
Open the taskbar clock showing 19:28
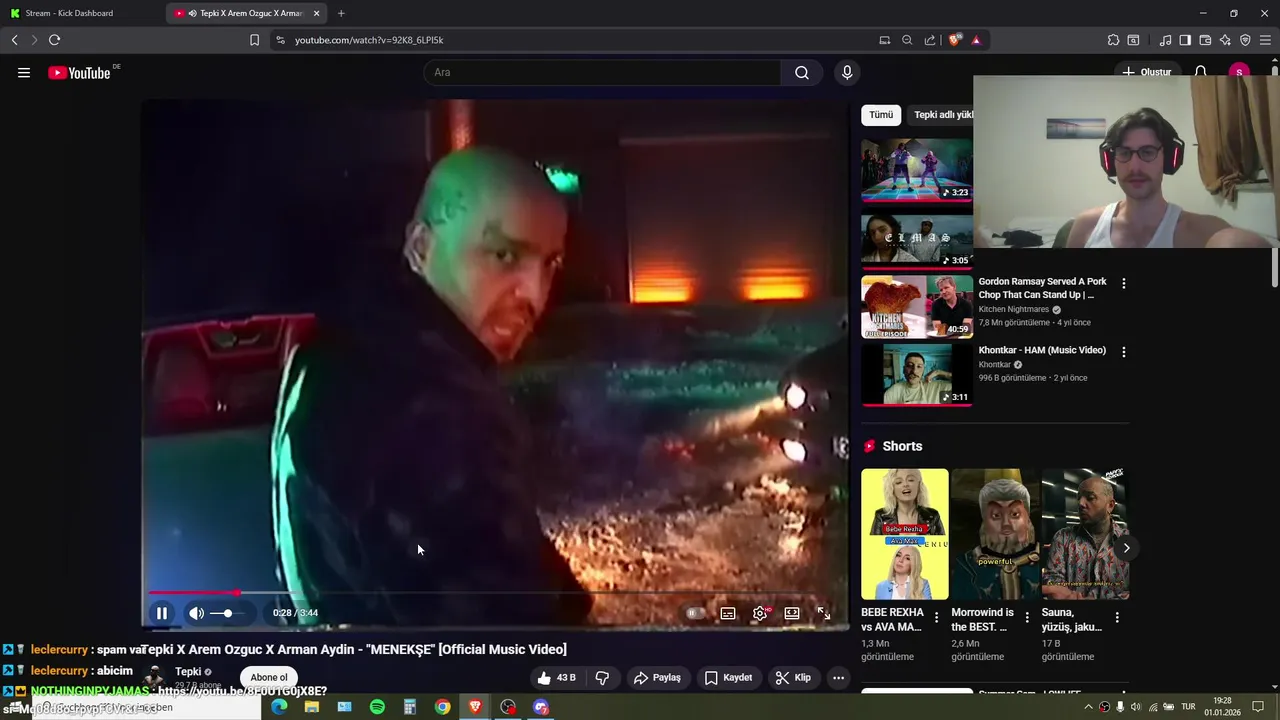click(1222, 707)
